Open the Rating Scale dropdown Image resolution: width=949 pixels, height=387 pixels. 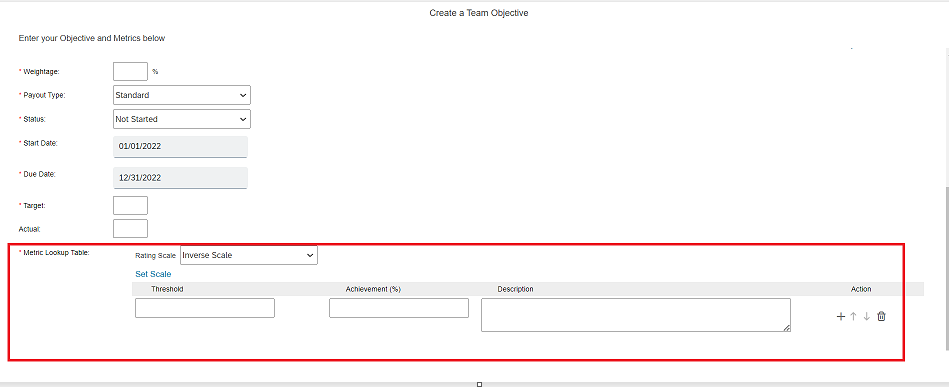tap(249, 256)
